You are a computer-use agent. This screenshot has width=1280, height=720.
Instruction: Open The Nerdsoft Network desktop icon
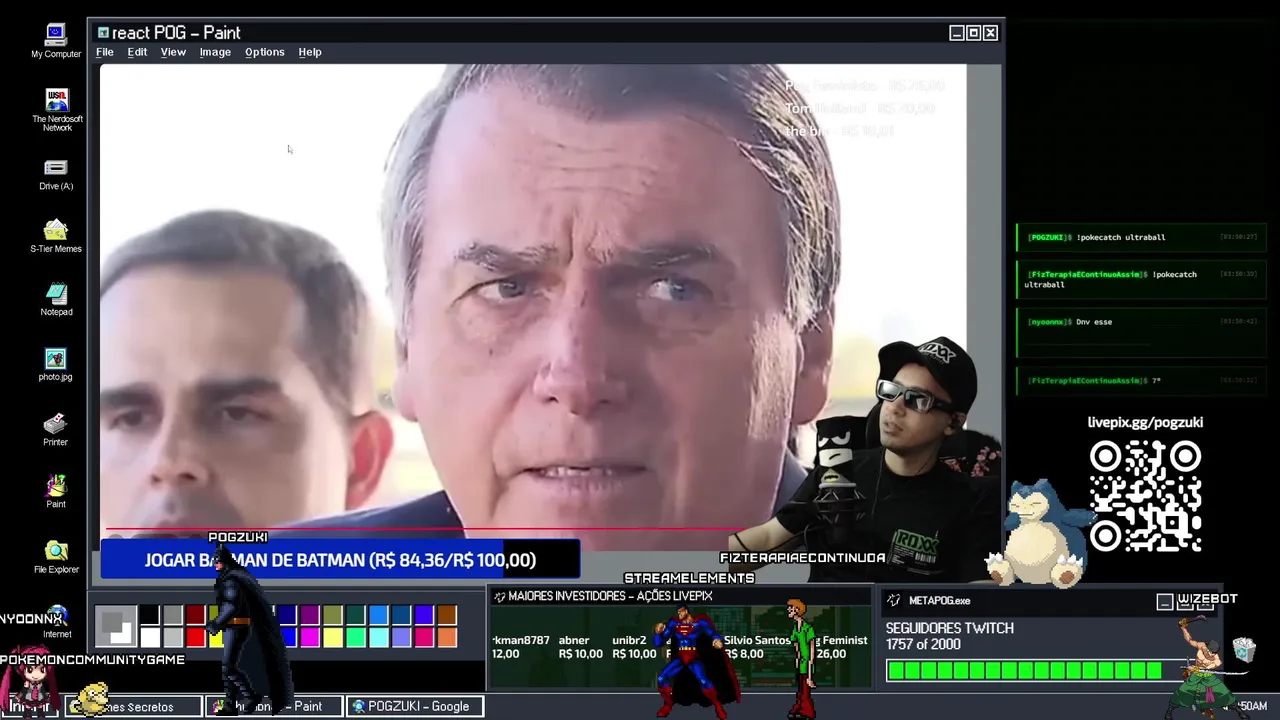point(57,110)
